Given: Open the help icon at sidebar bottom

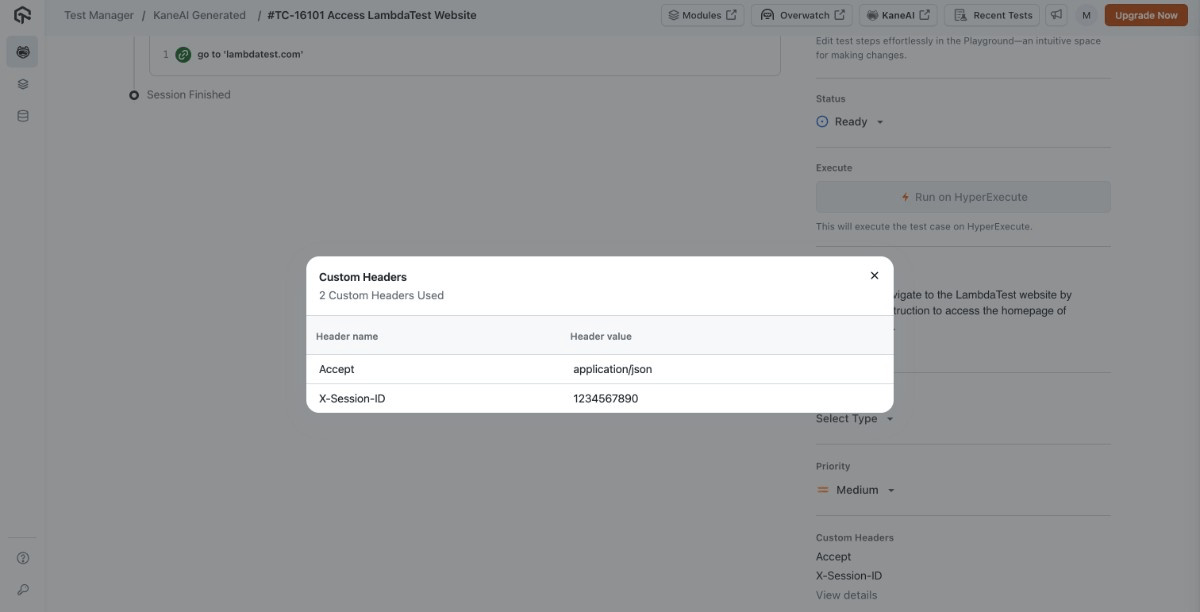Looking at the screenshot, I should coord(22,557).
